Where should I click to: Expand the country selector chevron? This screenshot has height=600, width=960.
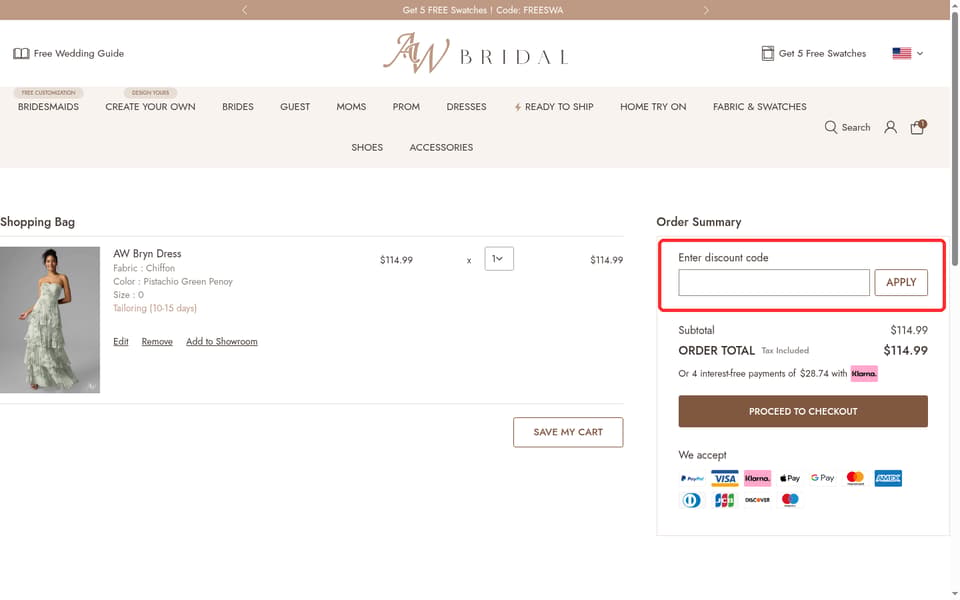pos(920,53)
